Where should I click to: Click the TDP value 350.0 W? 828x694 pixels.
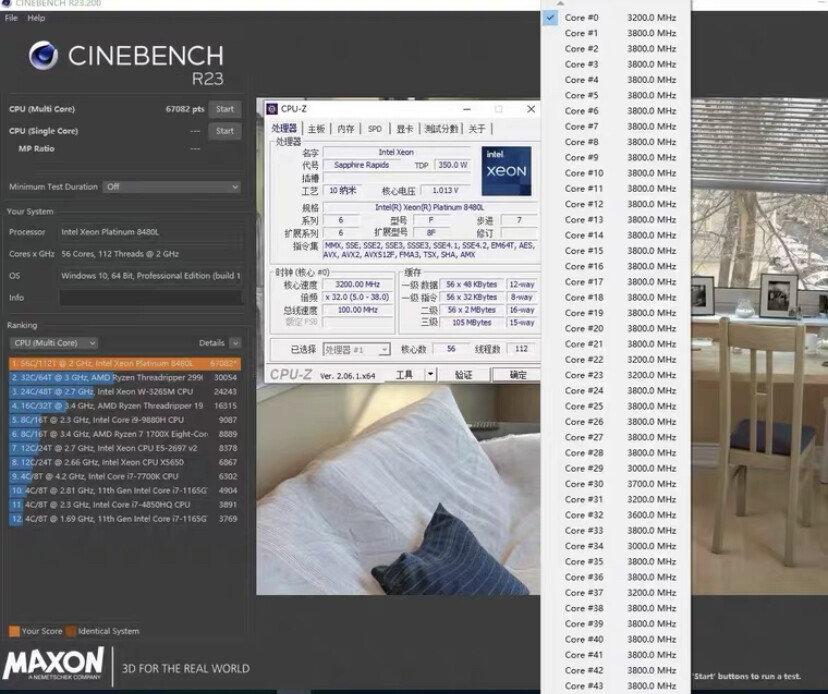point(453,165)
